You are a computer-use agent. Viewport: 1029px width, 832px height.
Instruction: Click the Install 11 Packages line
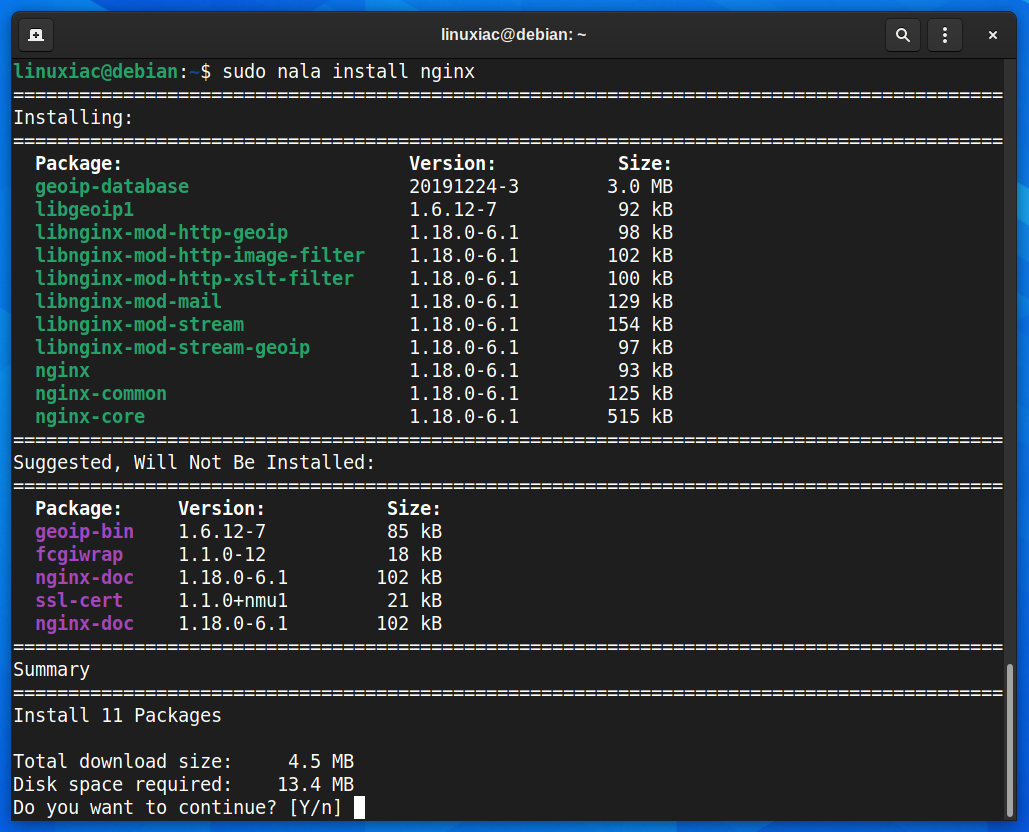(117, 715)
